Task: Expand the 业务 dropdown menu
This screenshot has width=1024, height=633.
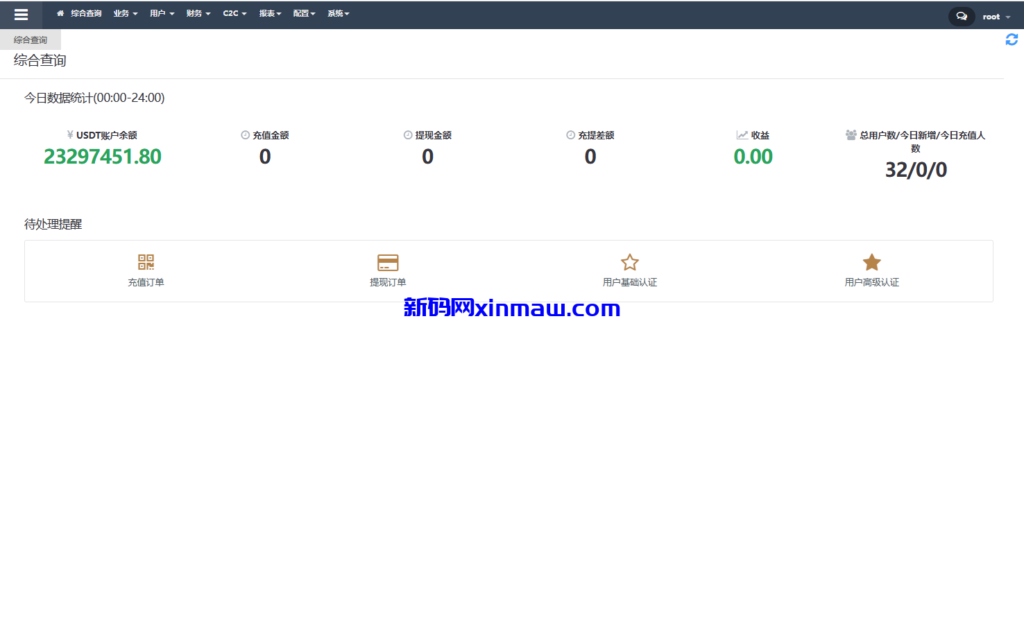Action: click(125, 15)
